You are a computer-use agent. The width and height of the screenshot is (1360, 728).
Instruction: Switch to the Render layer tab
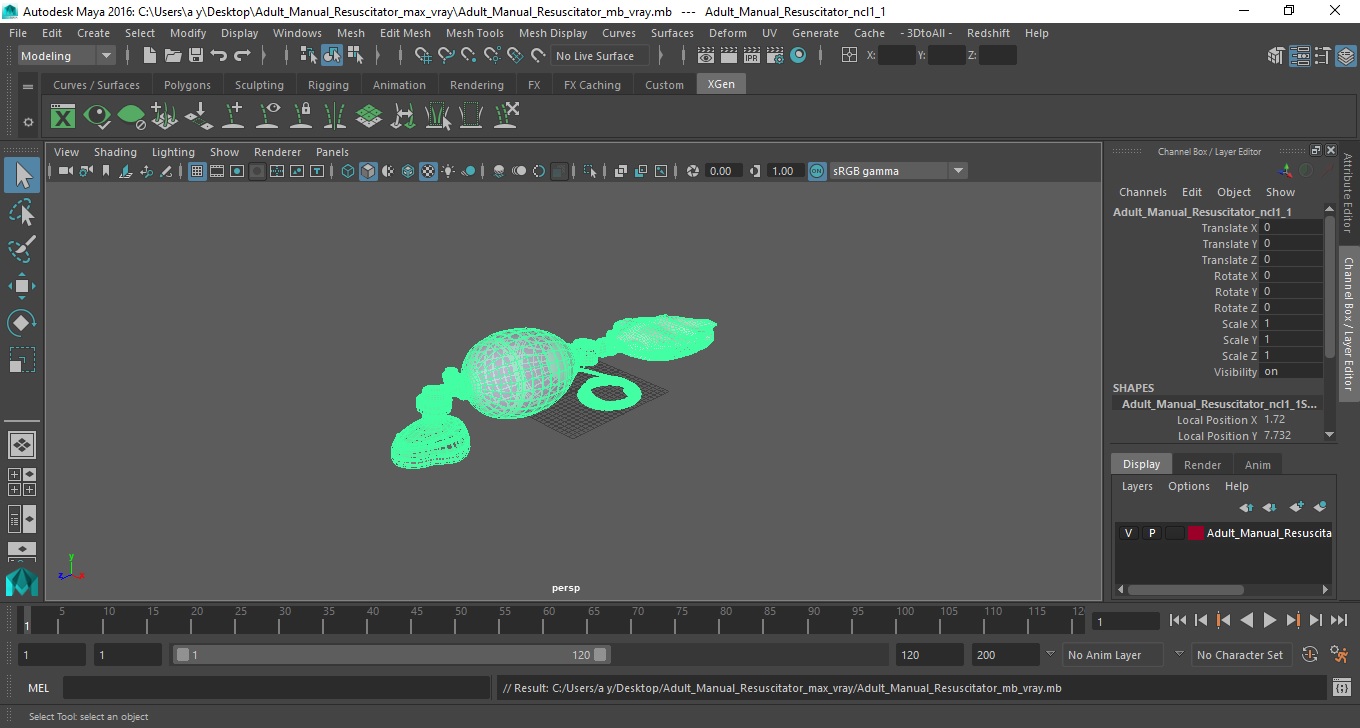click(1202, 465)
